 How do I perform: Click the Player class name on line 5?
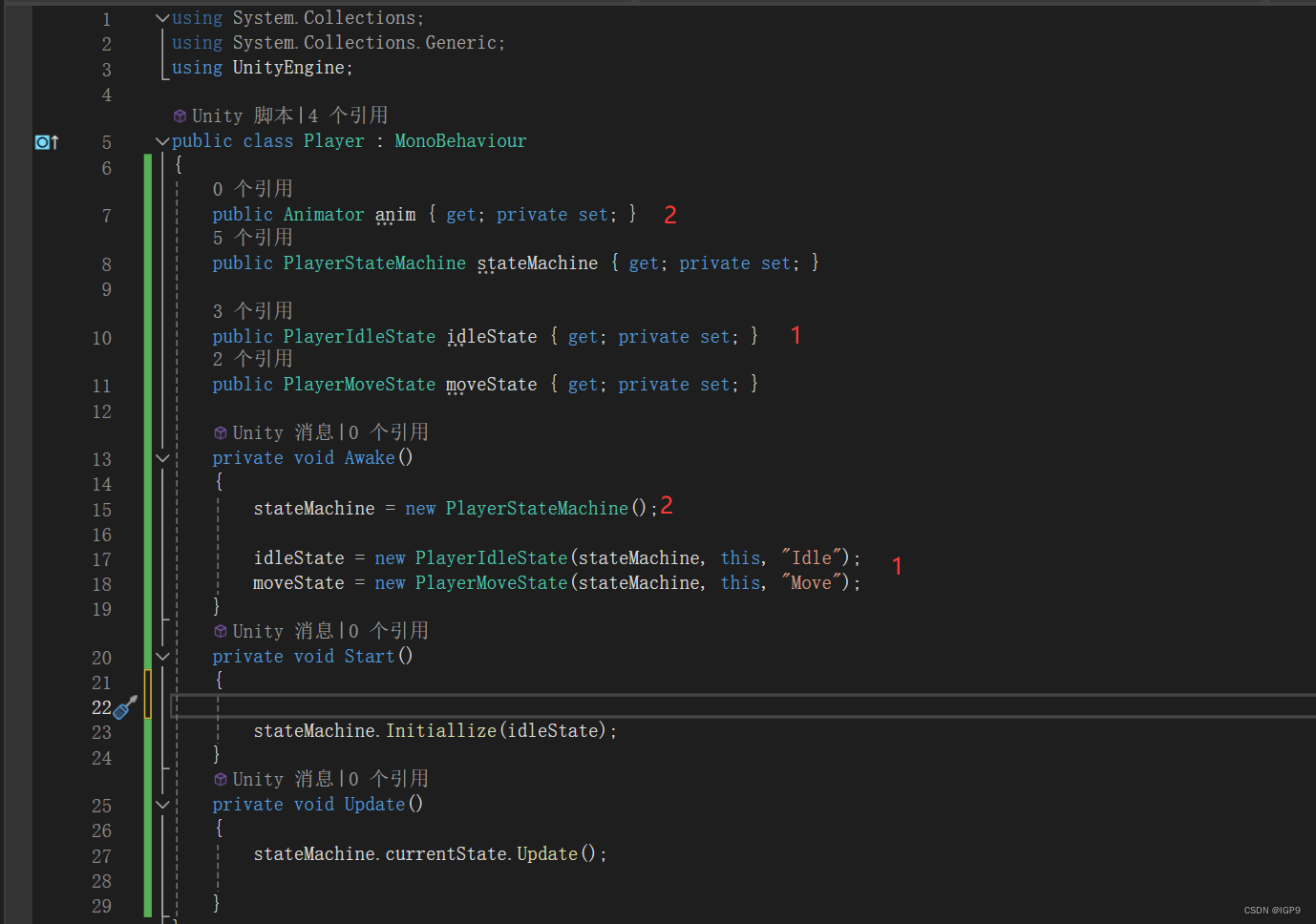pos(334,141)
